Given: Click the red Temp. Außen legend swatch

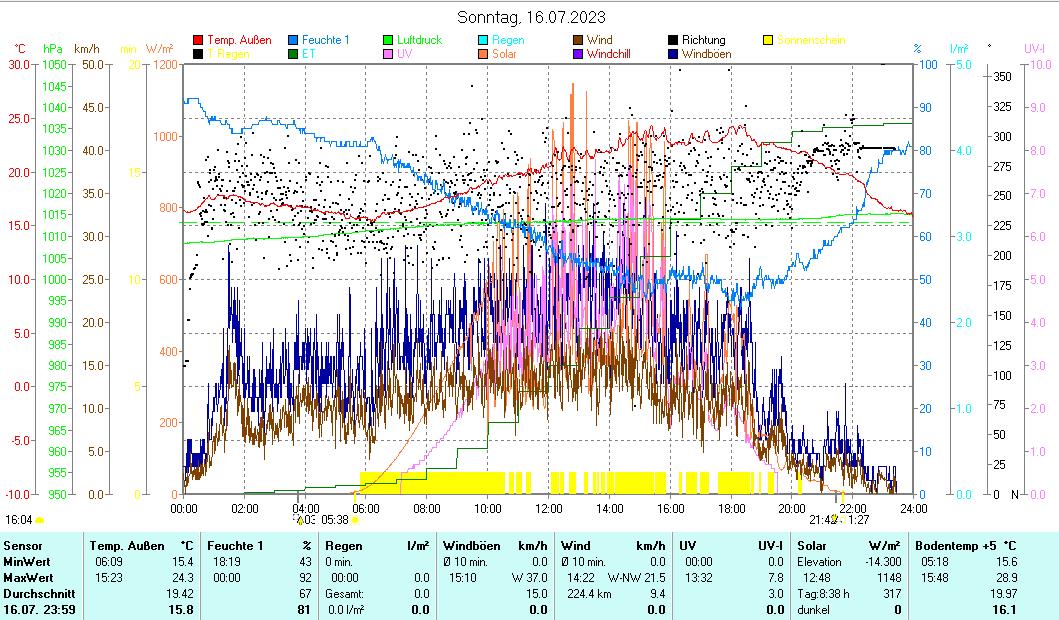Looking at the screenshot, I should tap(198, 40).
